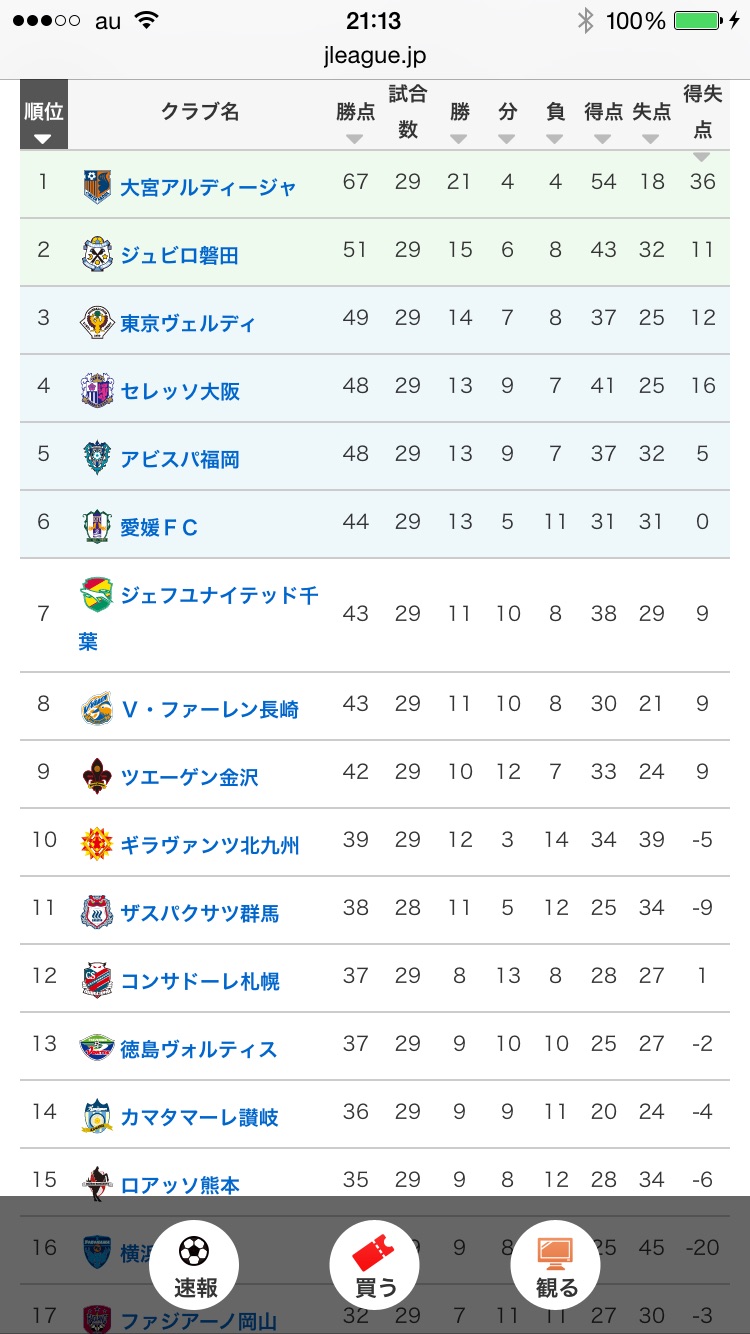Open the 買う ticket purchase button

[x=375, y=1265]
